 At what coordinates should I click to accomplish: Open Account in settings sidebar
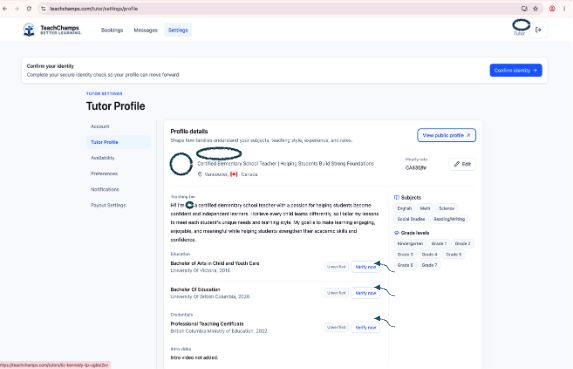(x=100, y=126)
